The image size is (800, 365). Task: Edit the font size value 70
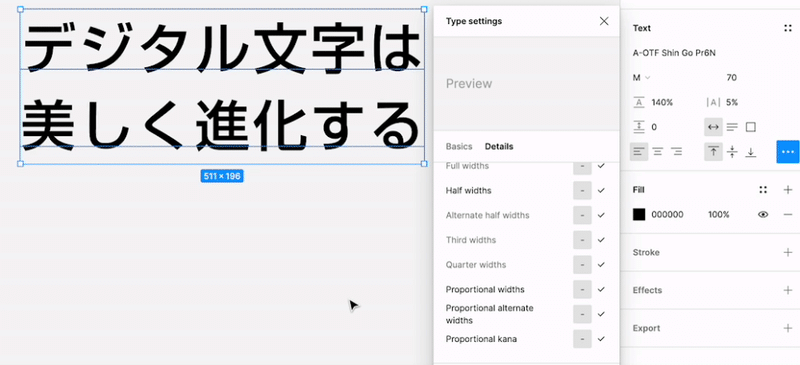point(731,78)
